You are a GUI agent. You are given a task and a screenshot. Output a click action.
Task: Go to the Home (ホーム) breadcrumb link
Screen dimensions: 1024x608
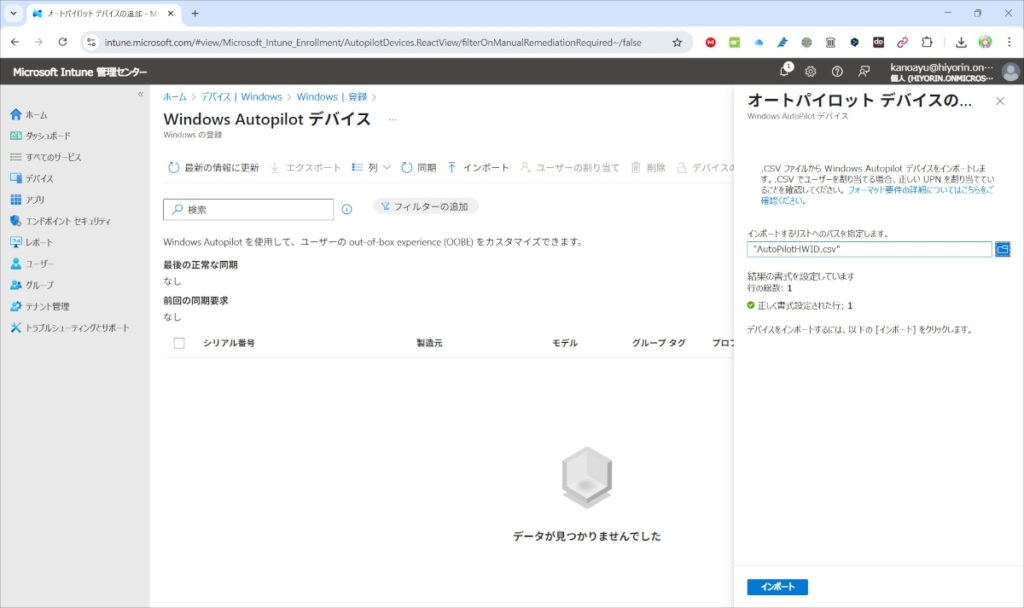tap(174, 97)
